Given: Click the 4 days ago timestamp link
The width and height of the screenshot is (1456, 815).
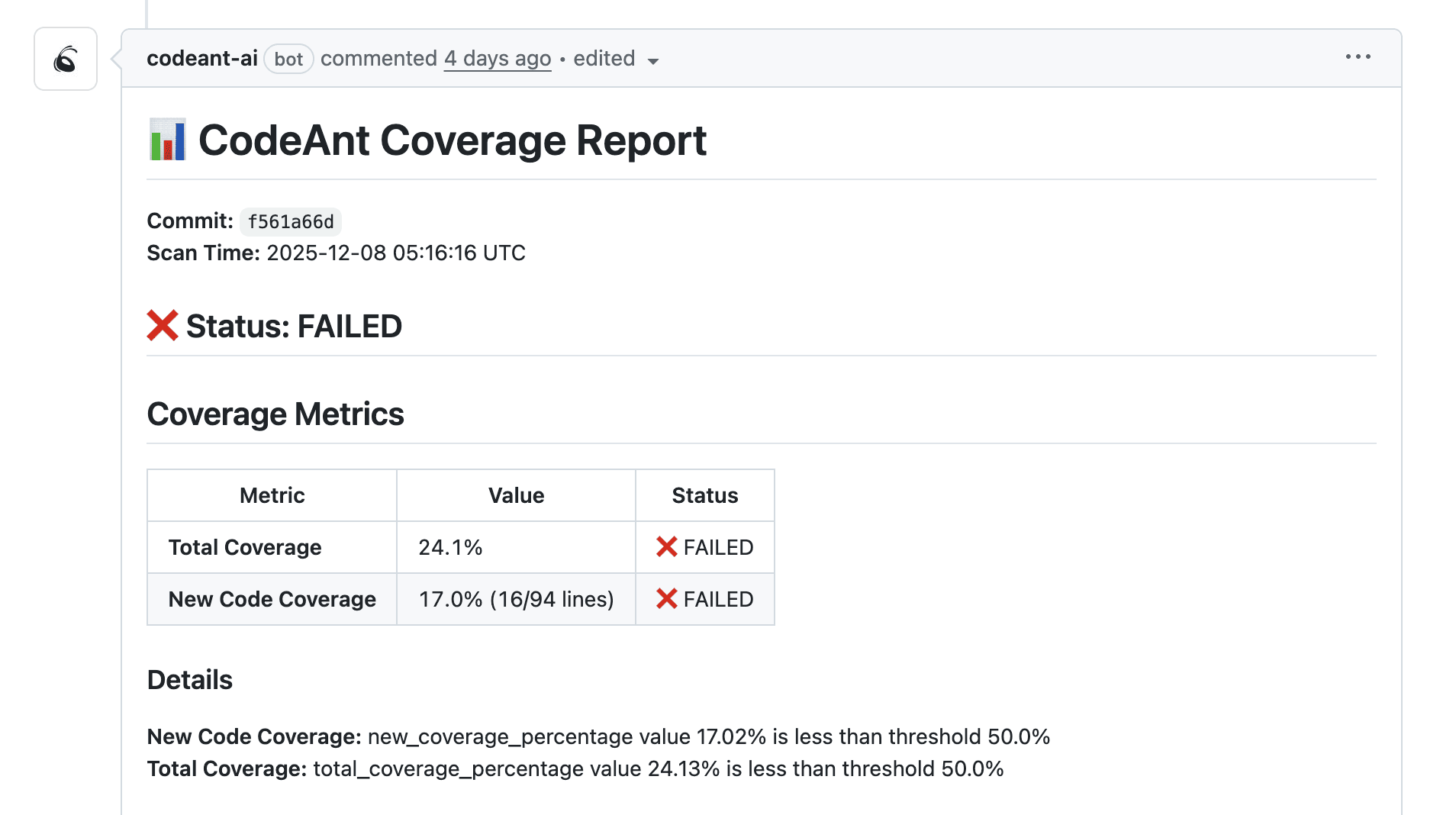Looking at the screenshot, I should pos(497,58).
